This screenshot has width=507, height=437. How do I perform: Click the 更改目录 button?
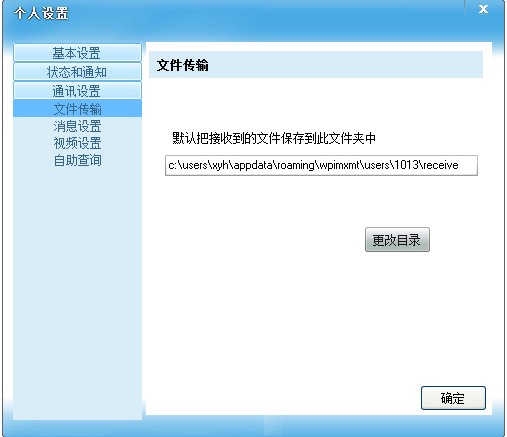tap(397, 240)
